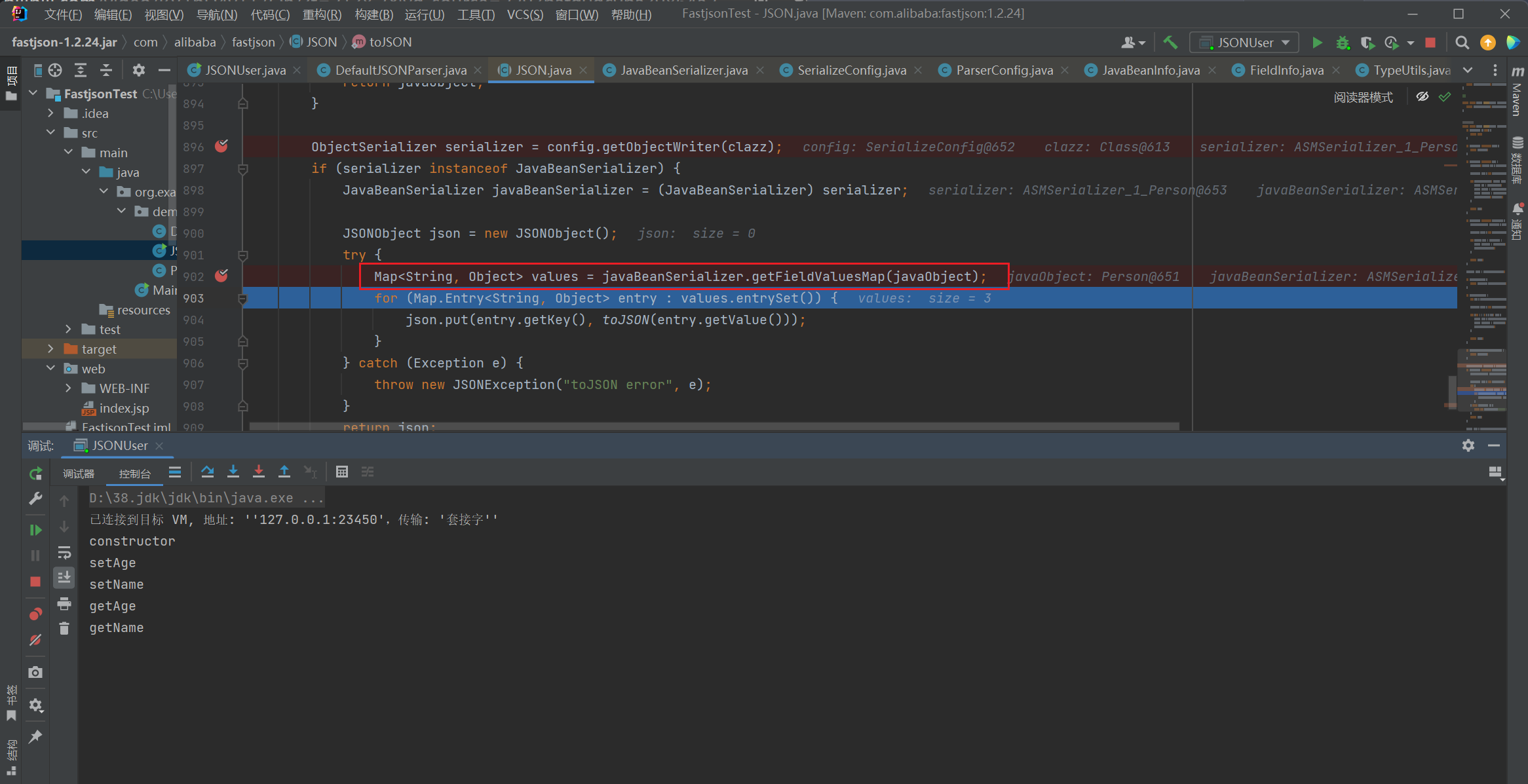
Task: Toggle reader mode eye icon
Action: tap(1422, 97)
